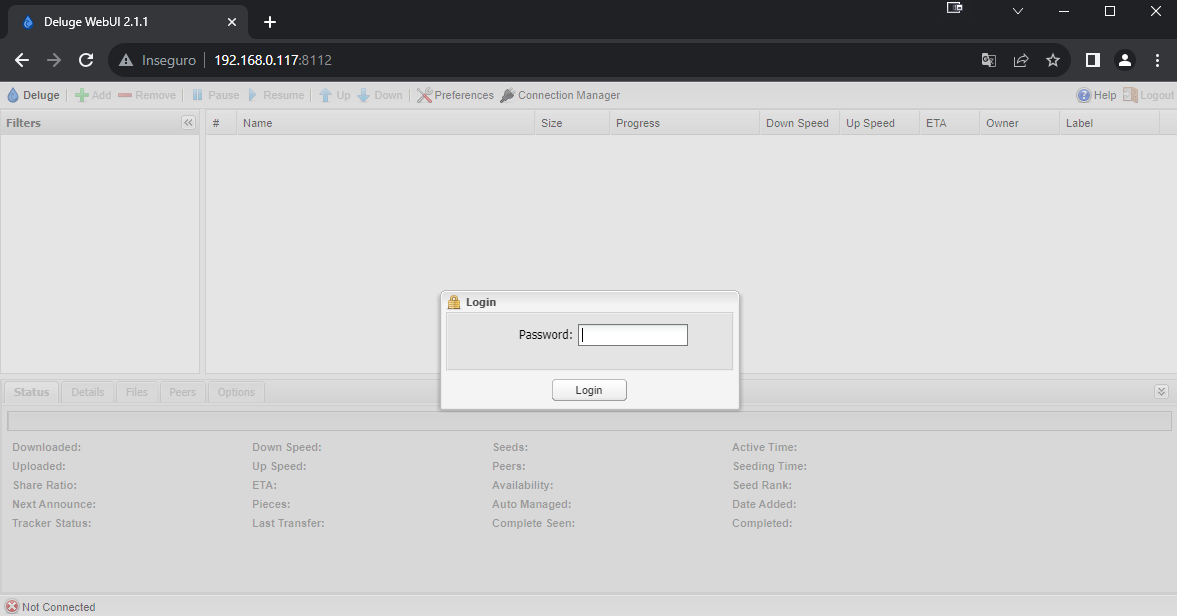The image size is (1177, 616).
Task: Sort torrents by the Name column
Action: pyautogui.click(x=258, y=122)
